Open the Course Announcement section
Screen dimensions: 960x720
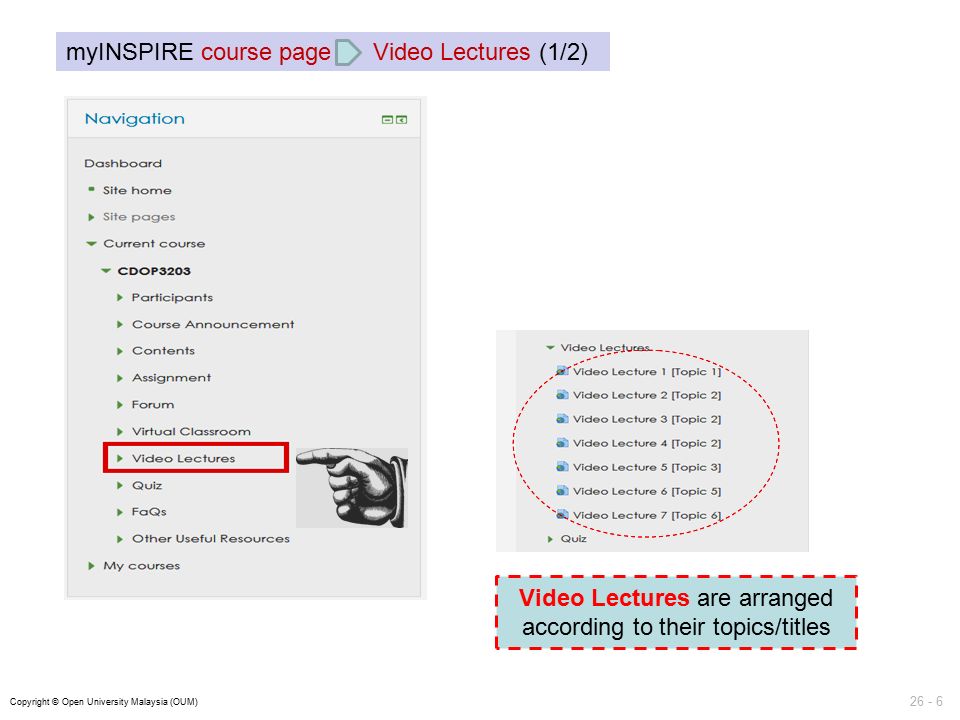[213, 324]
